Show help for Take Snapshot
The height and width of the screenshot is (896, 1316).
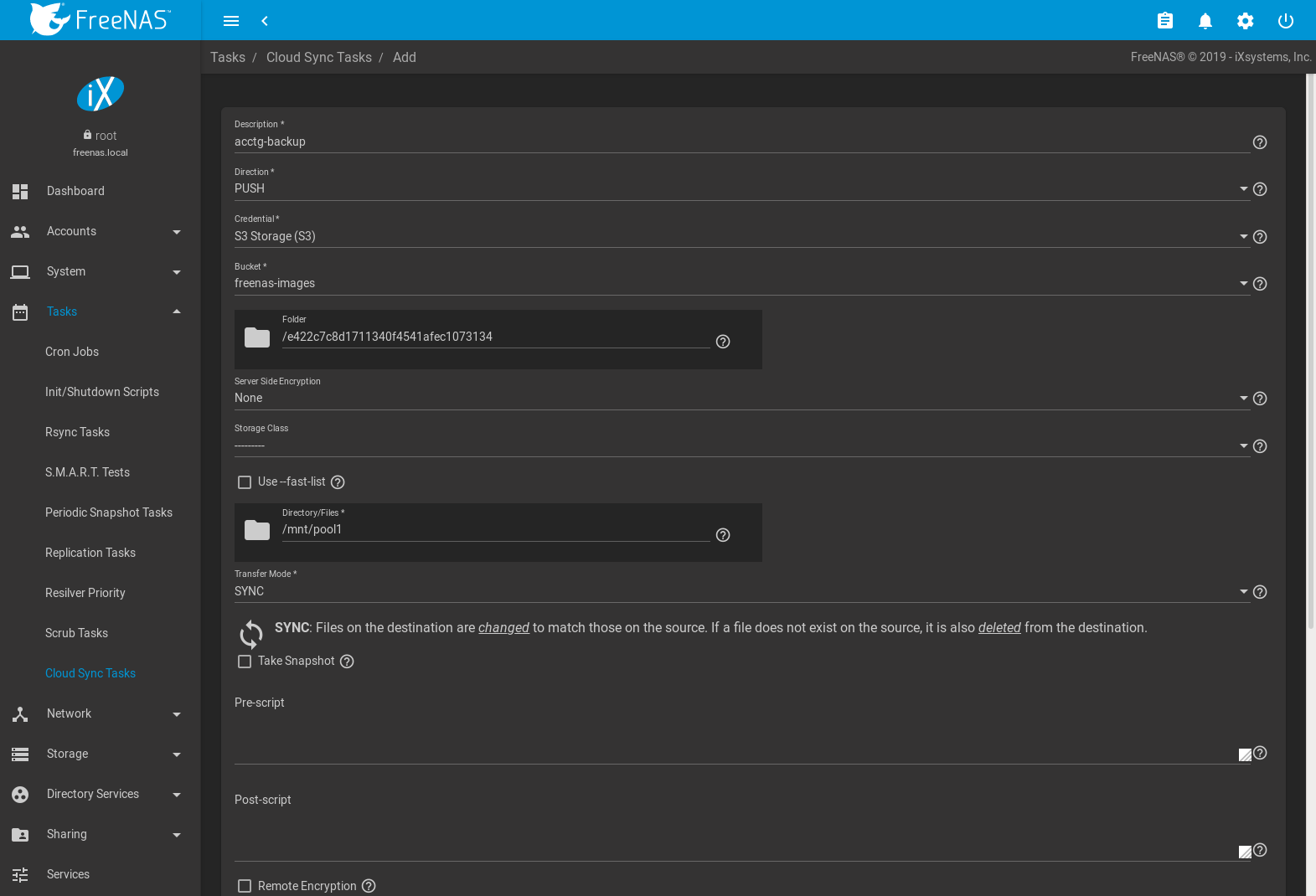[x=347, y=662]
